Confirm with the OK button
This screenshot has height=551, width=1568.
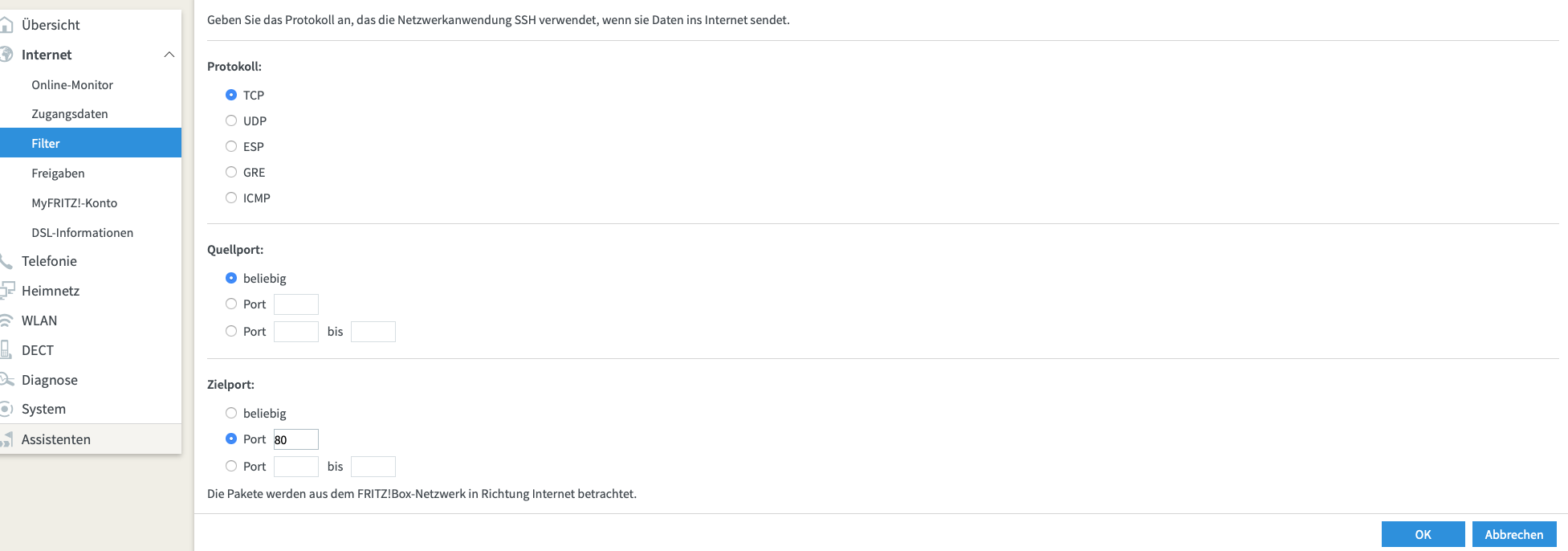click(1423, 534)
